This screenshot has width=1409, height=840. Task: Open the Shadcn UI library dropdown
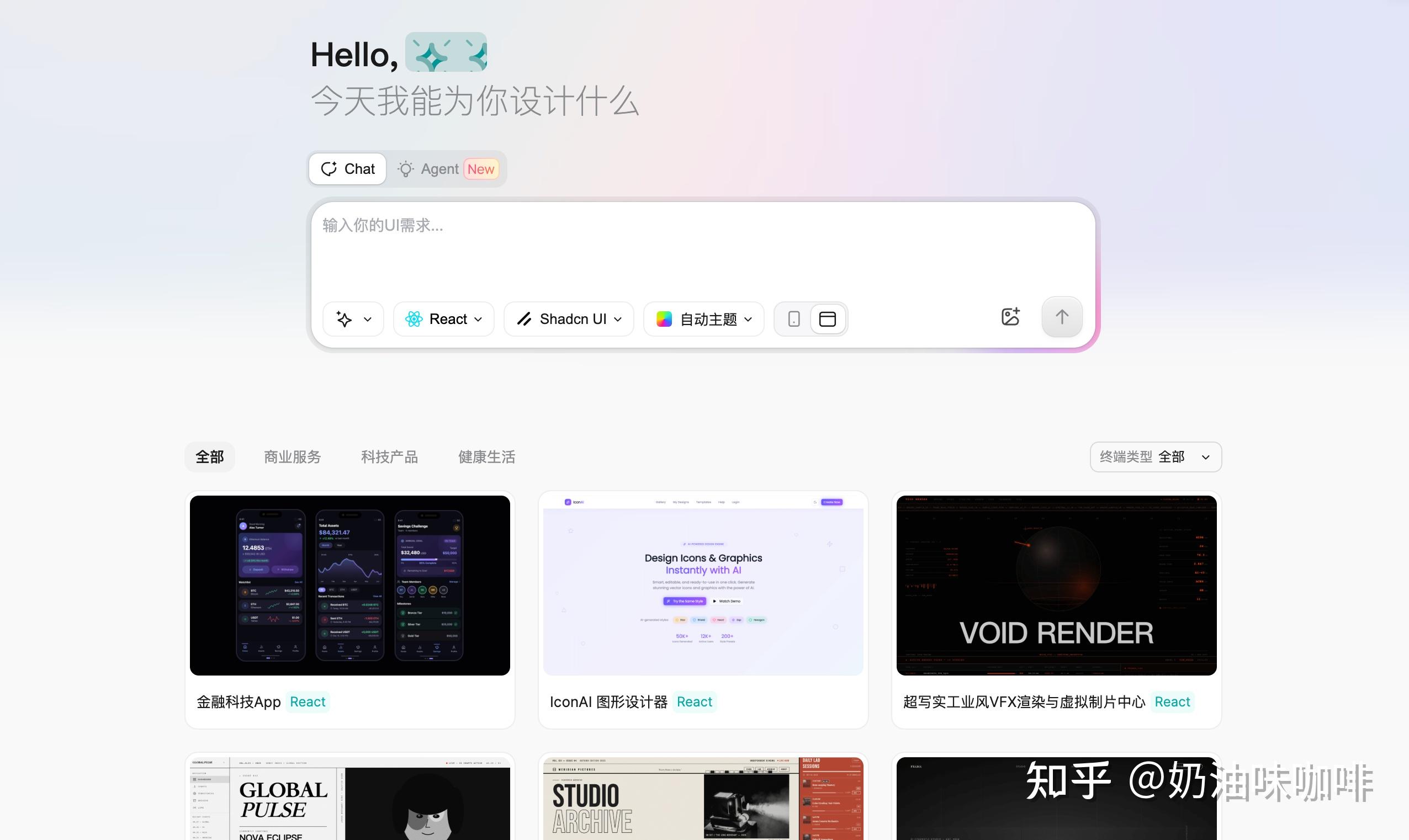coord(569,318)
